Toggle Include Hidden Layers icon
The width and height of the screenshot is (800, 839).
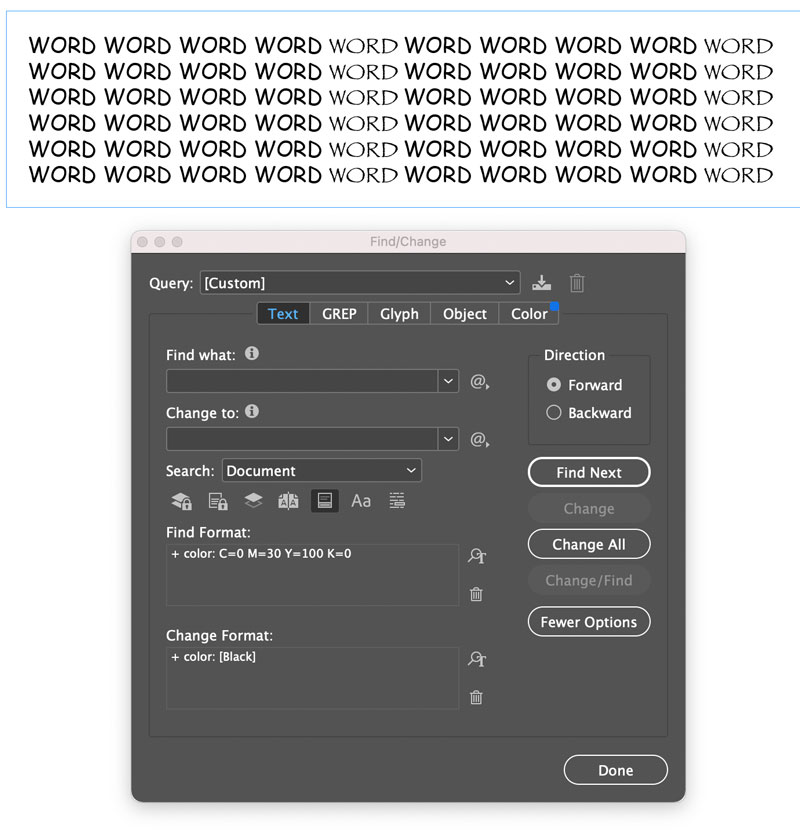tap(253, 500)
